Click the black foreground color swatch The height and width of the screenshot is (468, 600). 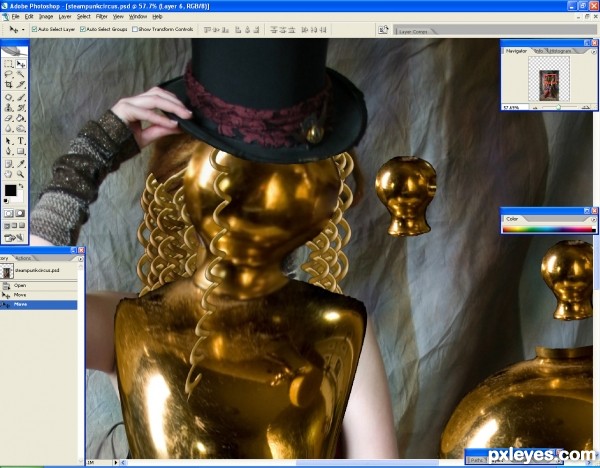(x=10, y=190)
